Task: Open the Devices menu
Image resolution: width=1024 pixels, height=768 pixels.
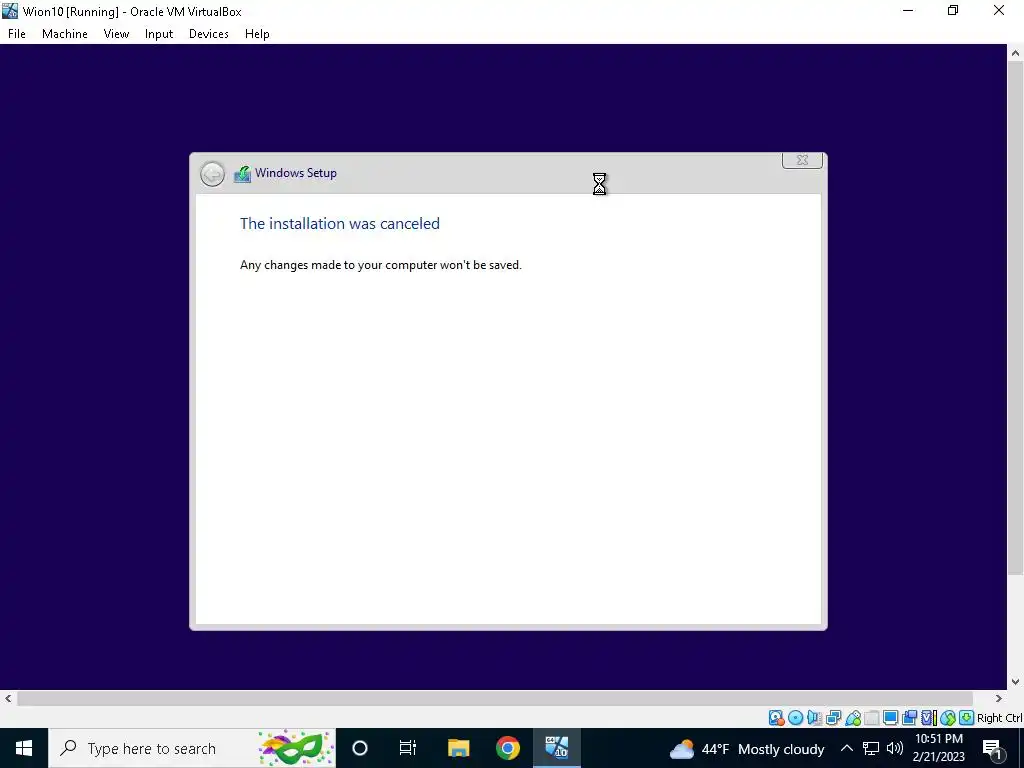Action: pyautogui.click(x=208, y=34)
